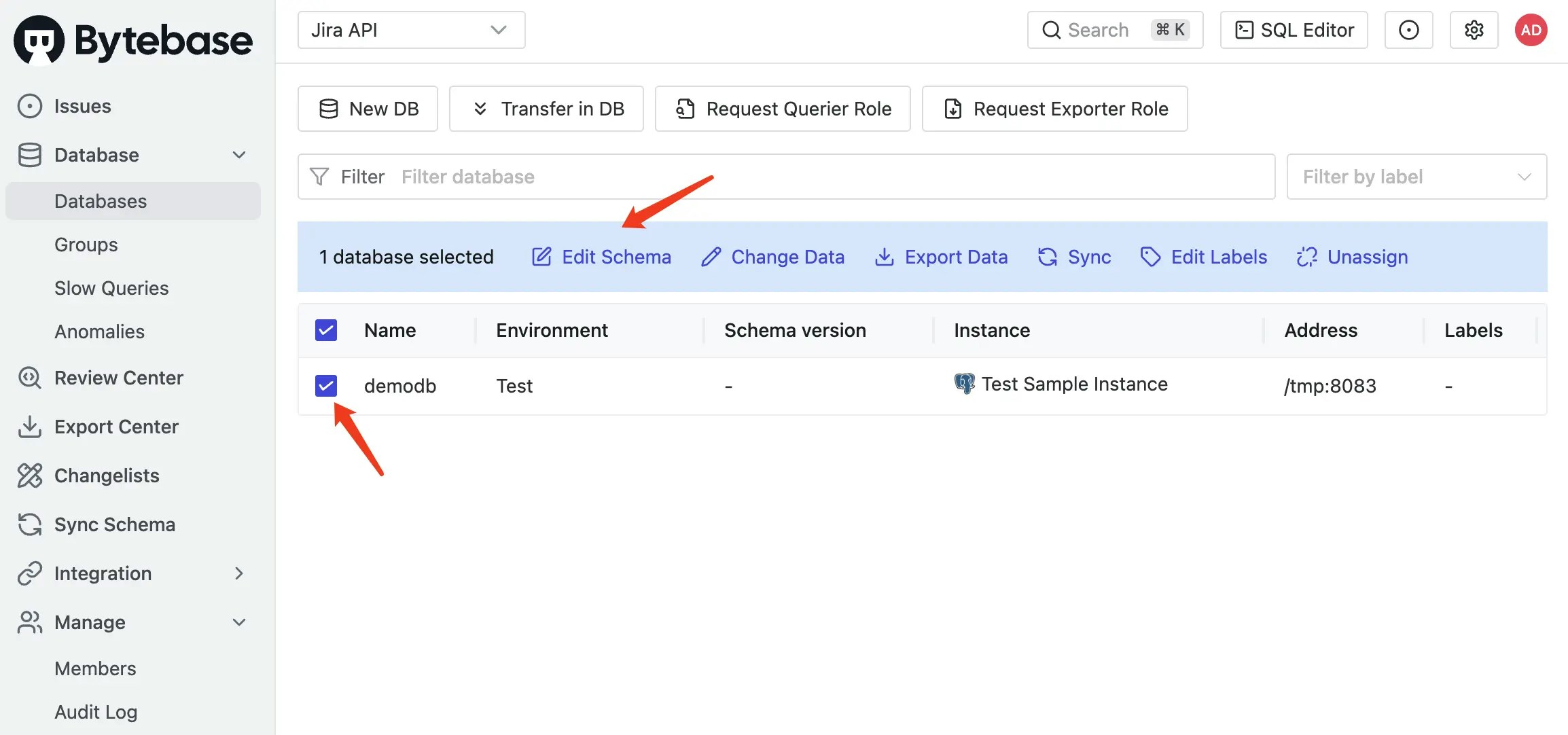Collapse the Database sidebar section
Image resolution: width=1568 pixels, height=735 pixels.
[238, 155]
